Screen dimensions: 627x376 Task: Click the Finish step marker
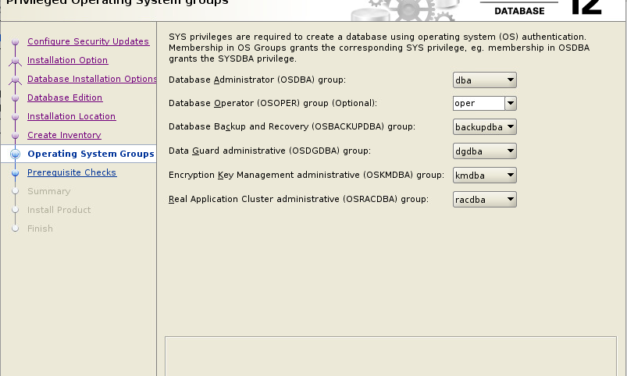pyautogui.click(x=15, y=228)
